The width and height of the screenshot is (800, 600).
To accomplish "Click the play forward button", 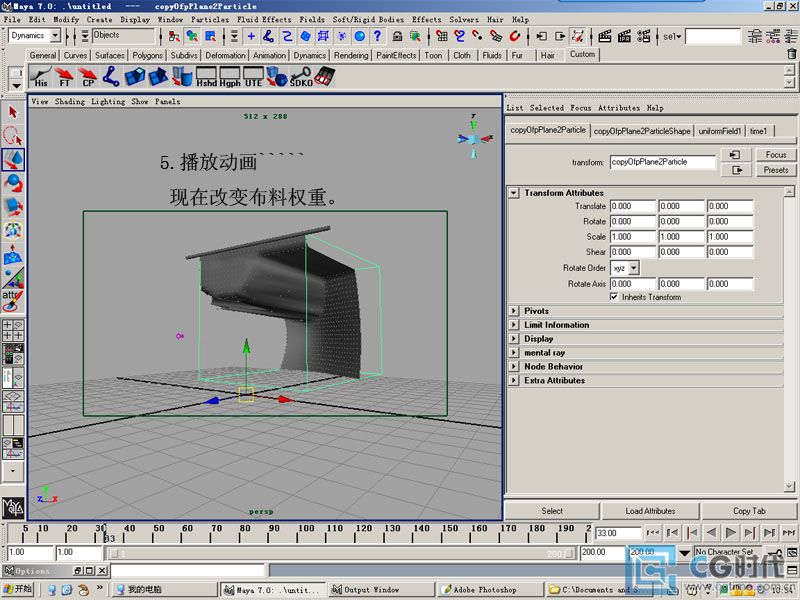I will tap(730, 533).
